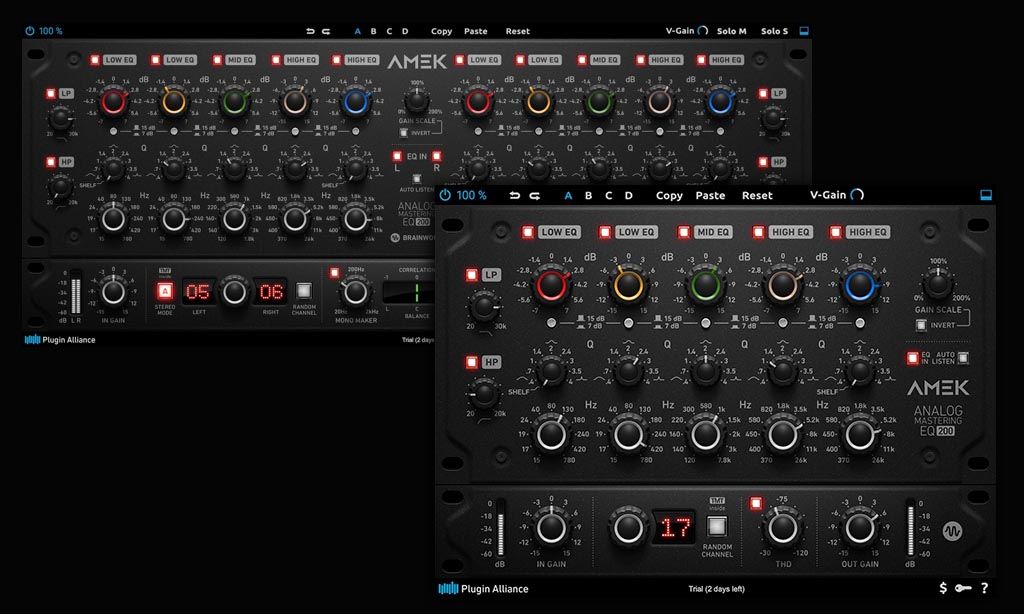Click the V-Gain dial icon in front window

(857, 195)
